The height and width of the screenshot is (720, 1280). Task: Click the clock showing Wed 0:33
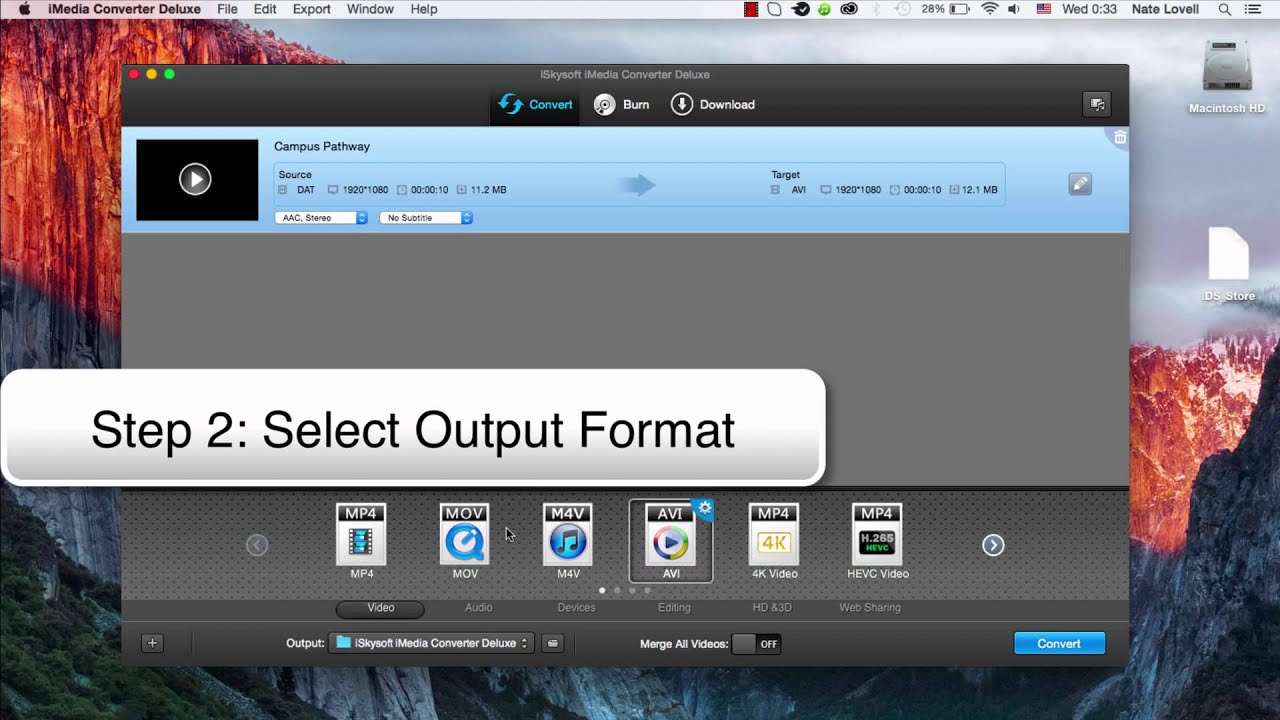[1089, 9]
